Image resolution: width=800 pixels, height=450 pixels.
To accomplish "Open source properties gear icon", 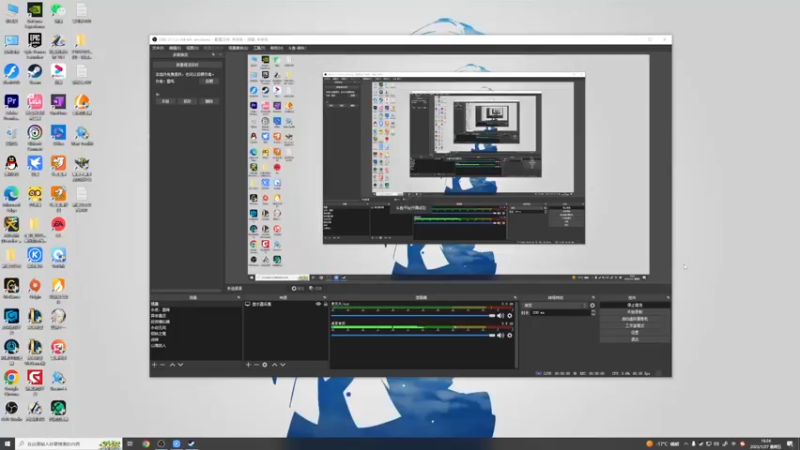I will [x=265, y=365].
